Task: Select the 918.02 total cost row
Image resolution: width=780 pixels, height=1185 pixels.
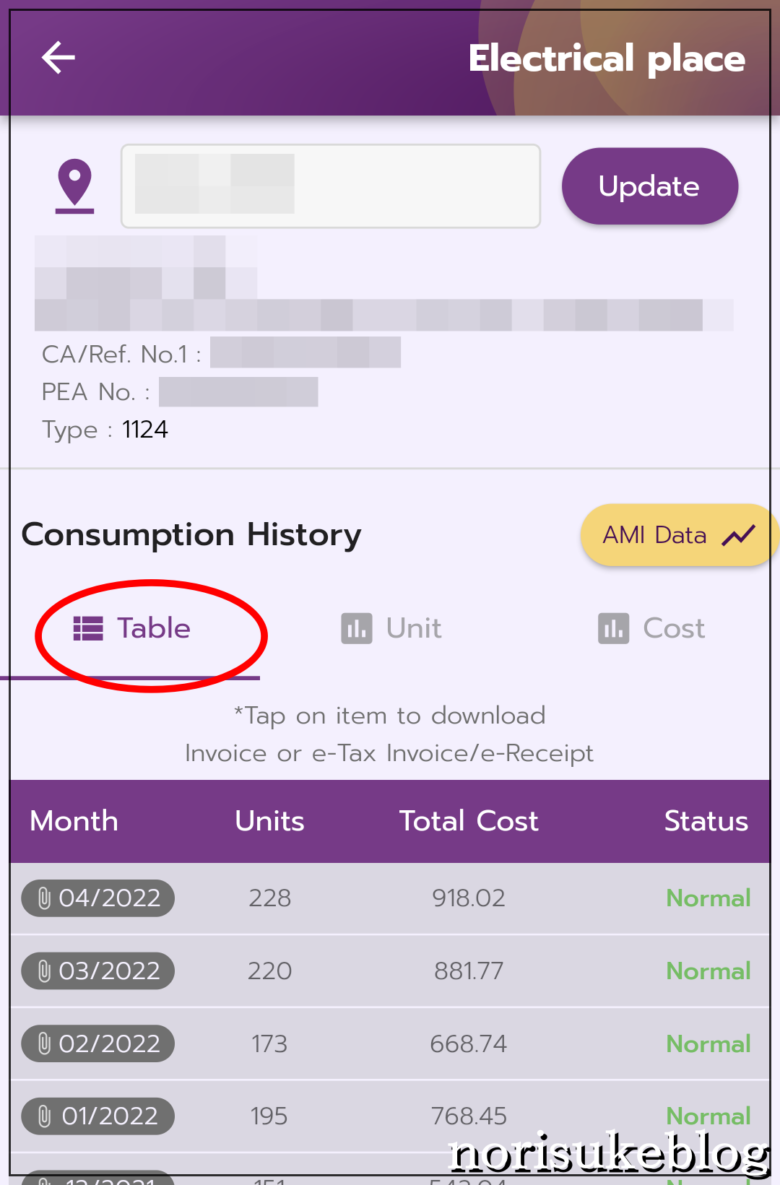Action: click(390, 898)
